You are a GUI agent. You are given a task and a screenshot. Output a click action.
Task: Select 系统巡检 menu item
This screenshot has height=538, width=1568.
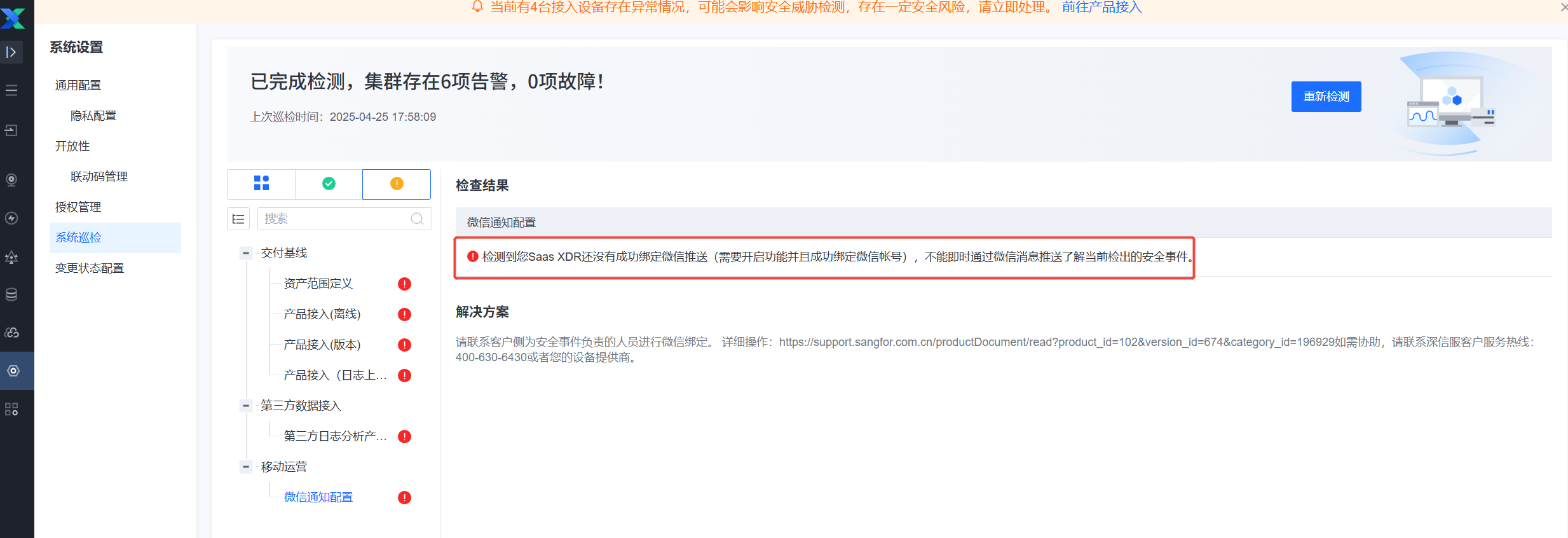(115, 238)
